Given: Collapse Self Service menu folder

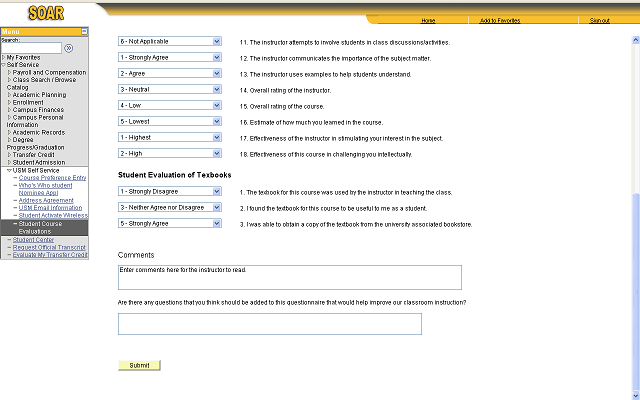Looking at the screenshot, I should [4, 65].
